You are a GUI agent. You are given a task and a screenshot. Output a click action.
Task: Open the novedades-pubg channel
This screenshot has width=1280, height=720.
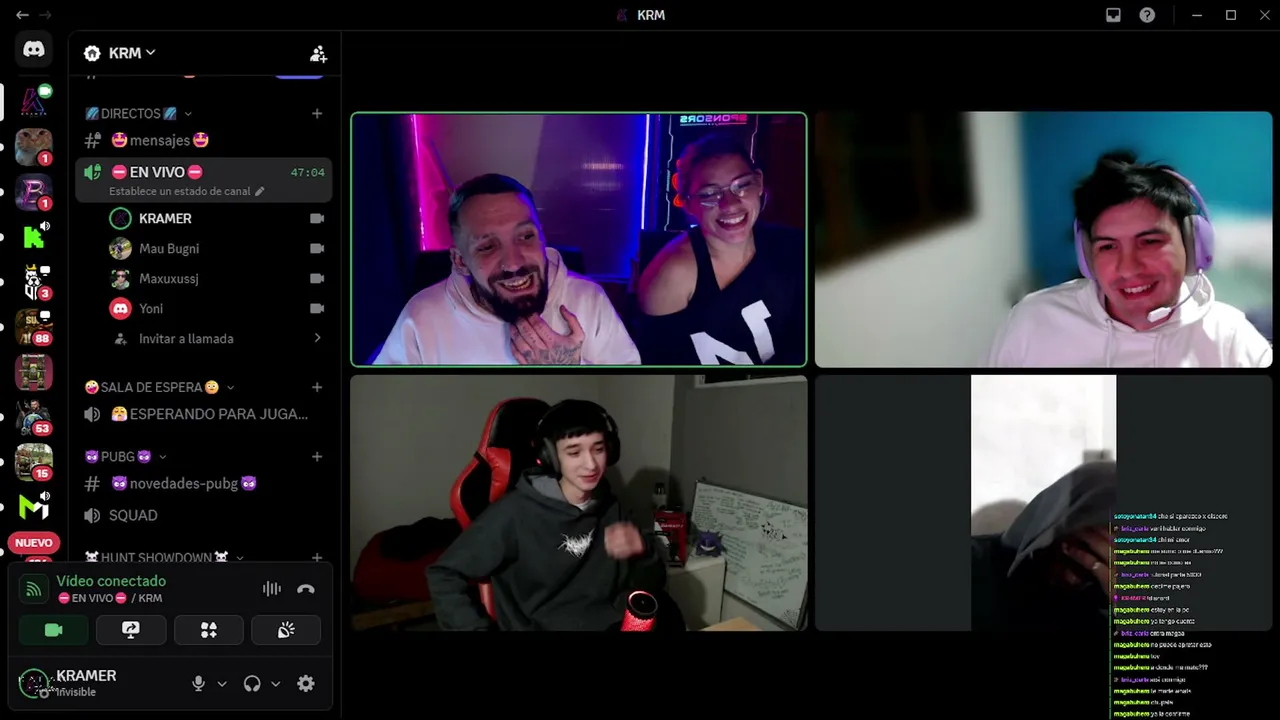click(x=204, y=484)
